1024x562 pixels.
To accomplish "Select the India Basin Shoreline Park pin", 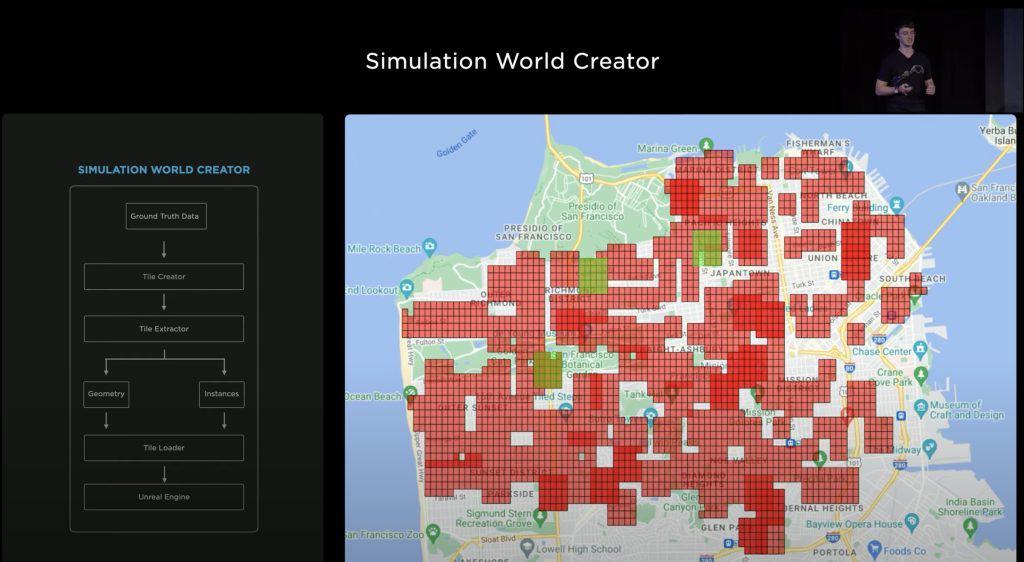I will [970, 526].
